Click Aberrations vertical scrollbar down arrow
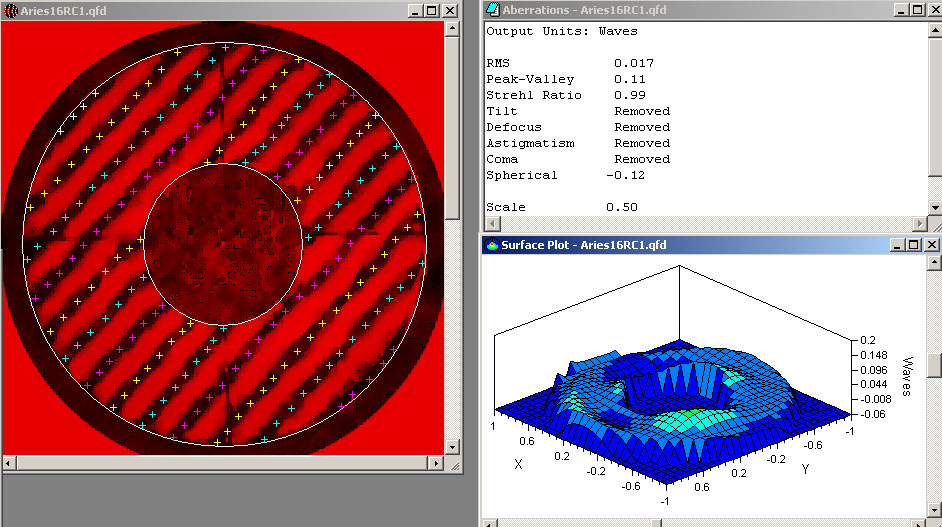The image size is (942, 527). click(x=935, y=207)
